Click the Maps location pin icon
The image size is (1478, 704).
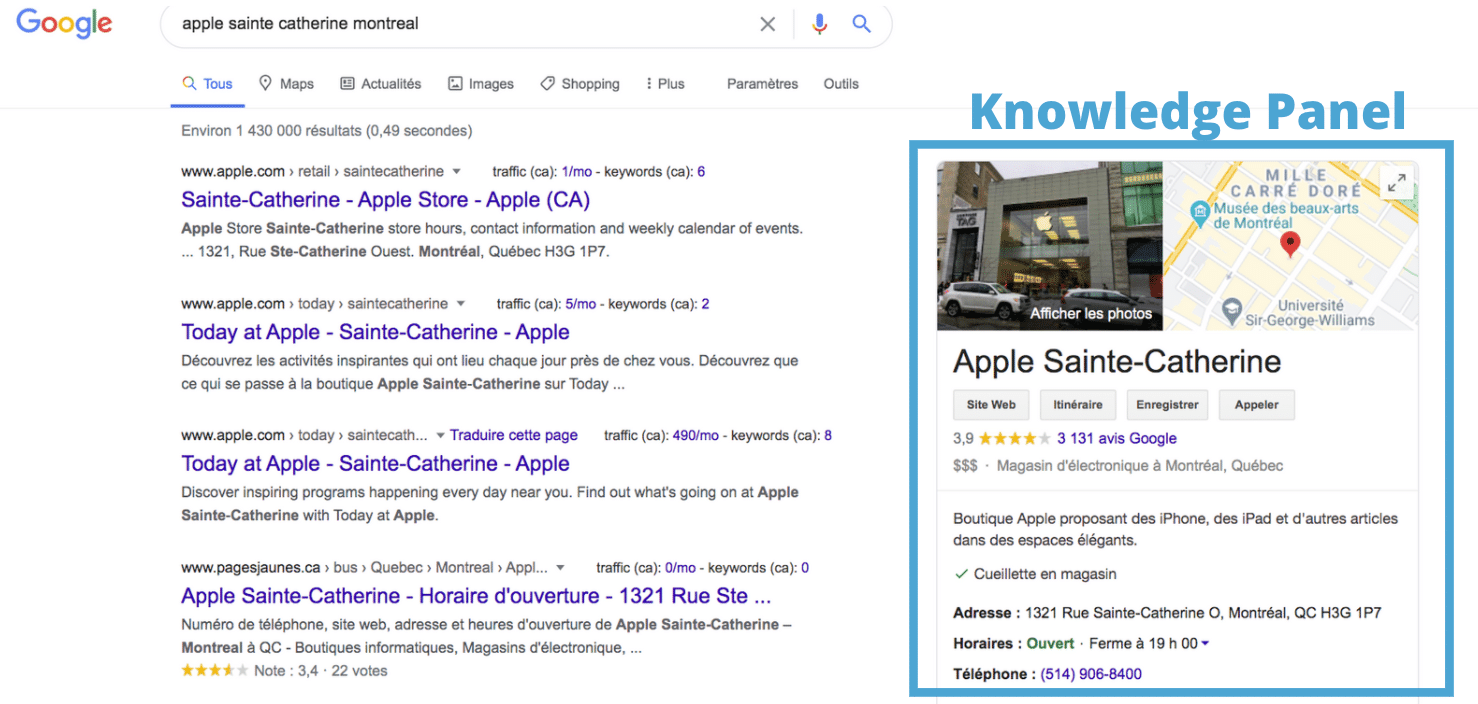point(262,83)
